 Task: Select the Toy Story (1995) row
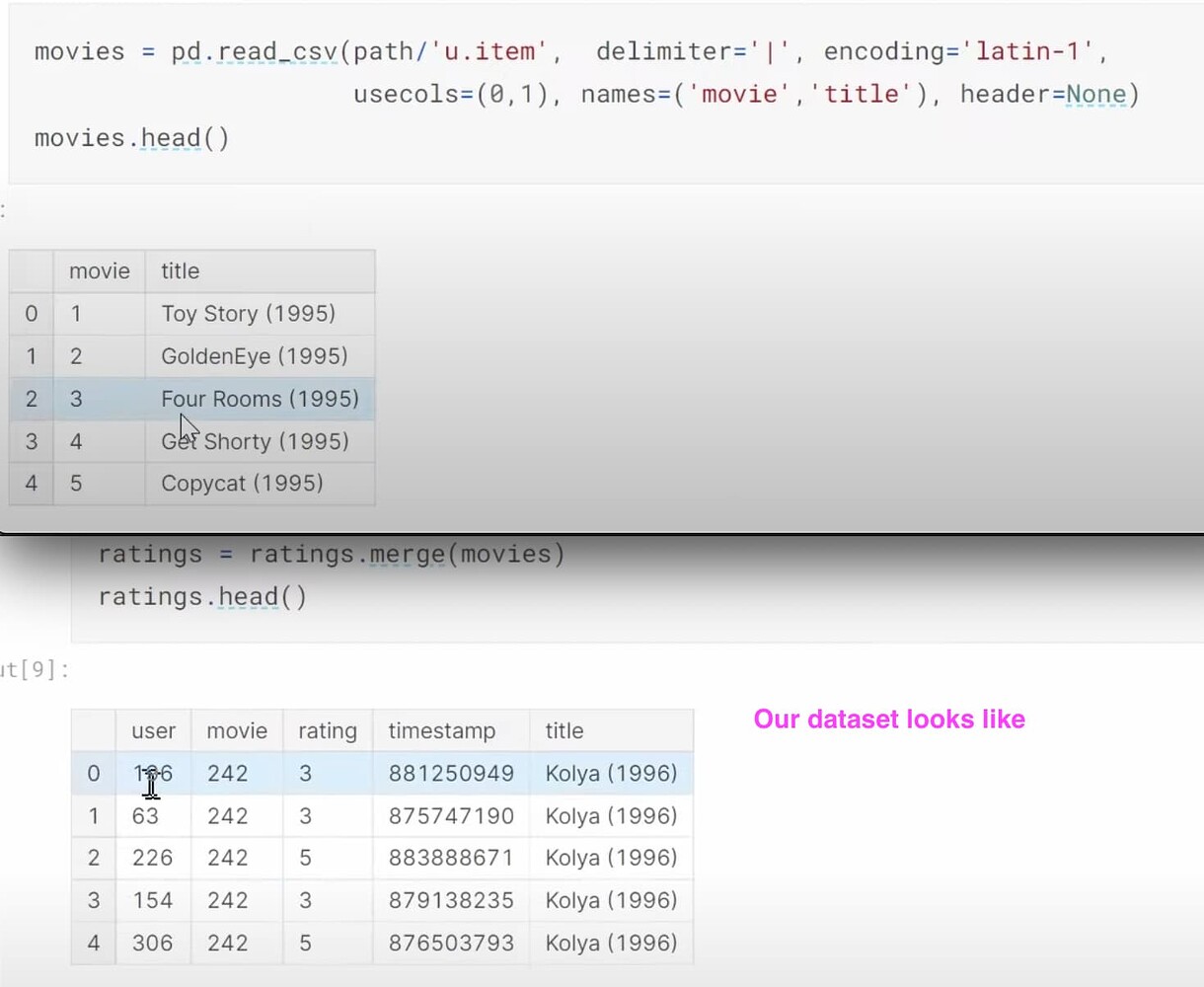pos(249,313)
